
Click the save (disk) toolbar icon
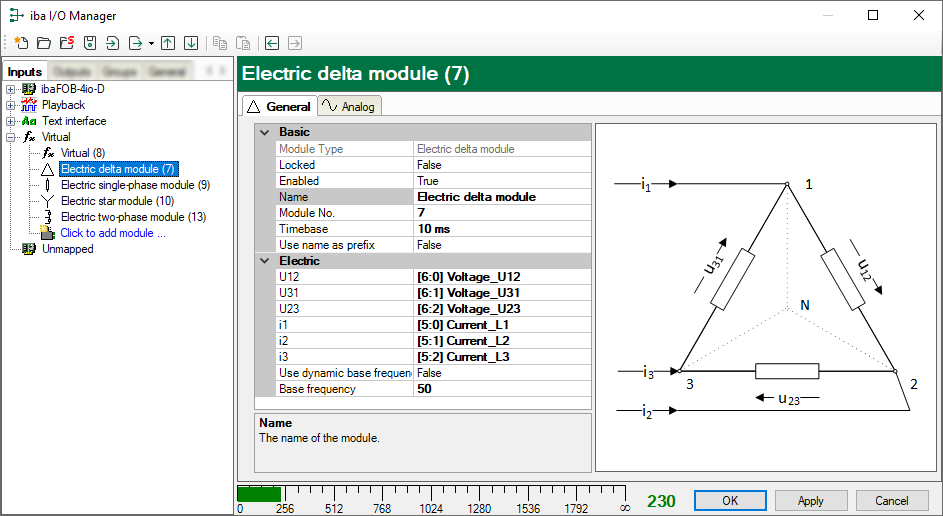[x=89, y=43]
